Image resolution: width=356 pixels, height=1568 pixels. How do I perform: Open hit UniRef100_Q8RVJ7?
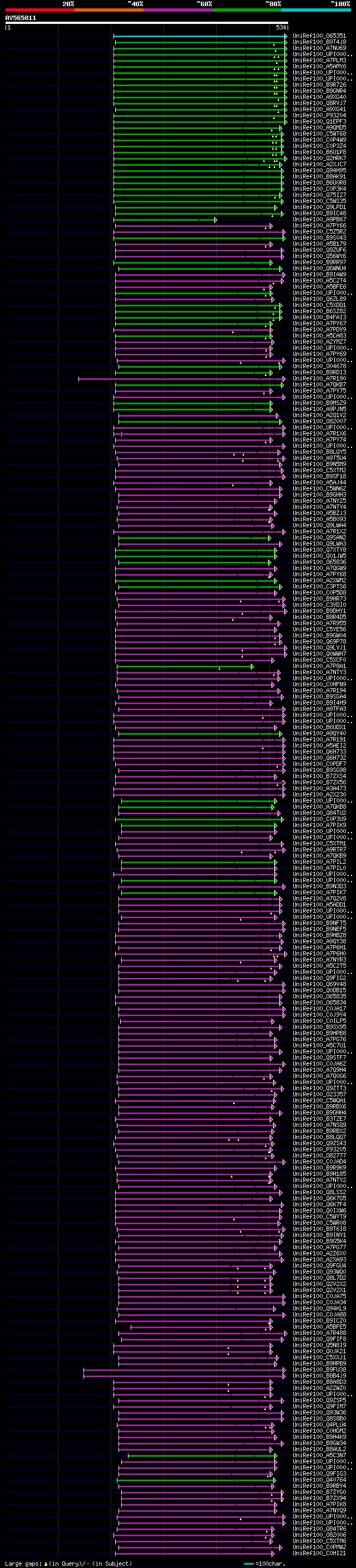pyautogui.click(x=319, y=103)
